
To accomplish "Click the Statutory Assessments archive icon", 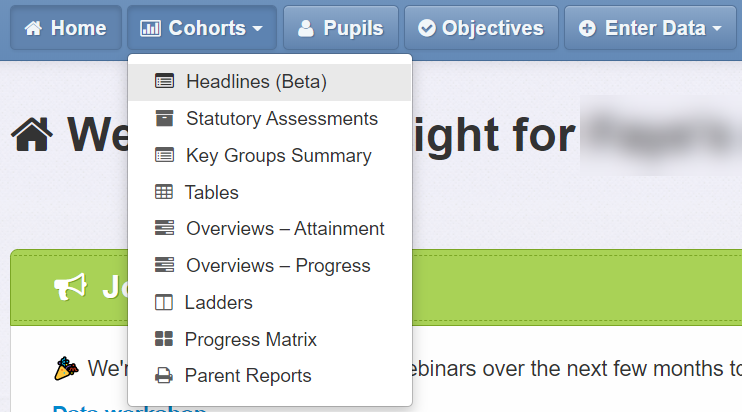I will pyautogui.click(x=164, y=118).
